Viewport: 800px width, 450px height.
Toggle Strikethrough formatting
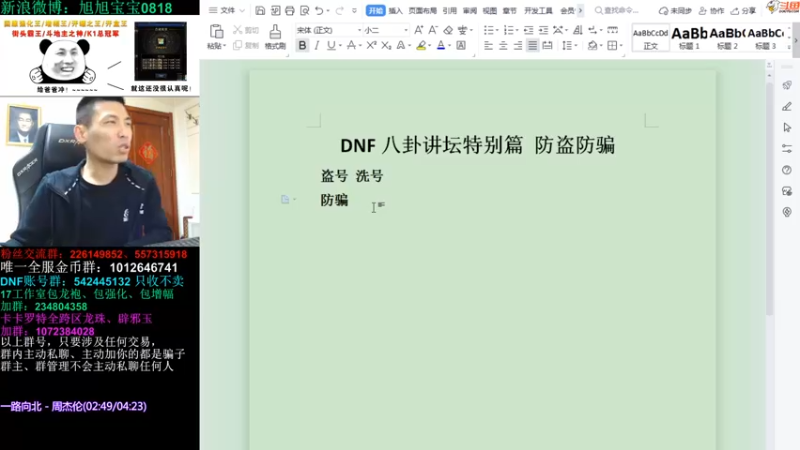tap(351, 45)
